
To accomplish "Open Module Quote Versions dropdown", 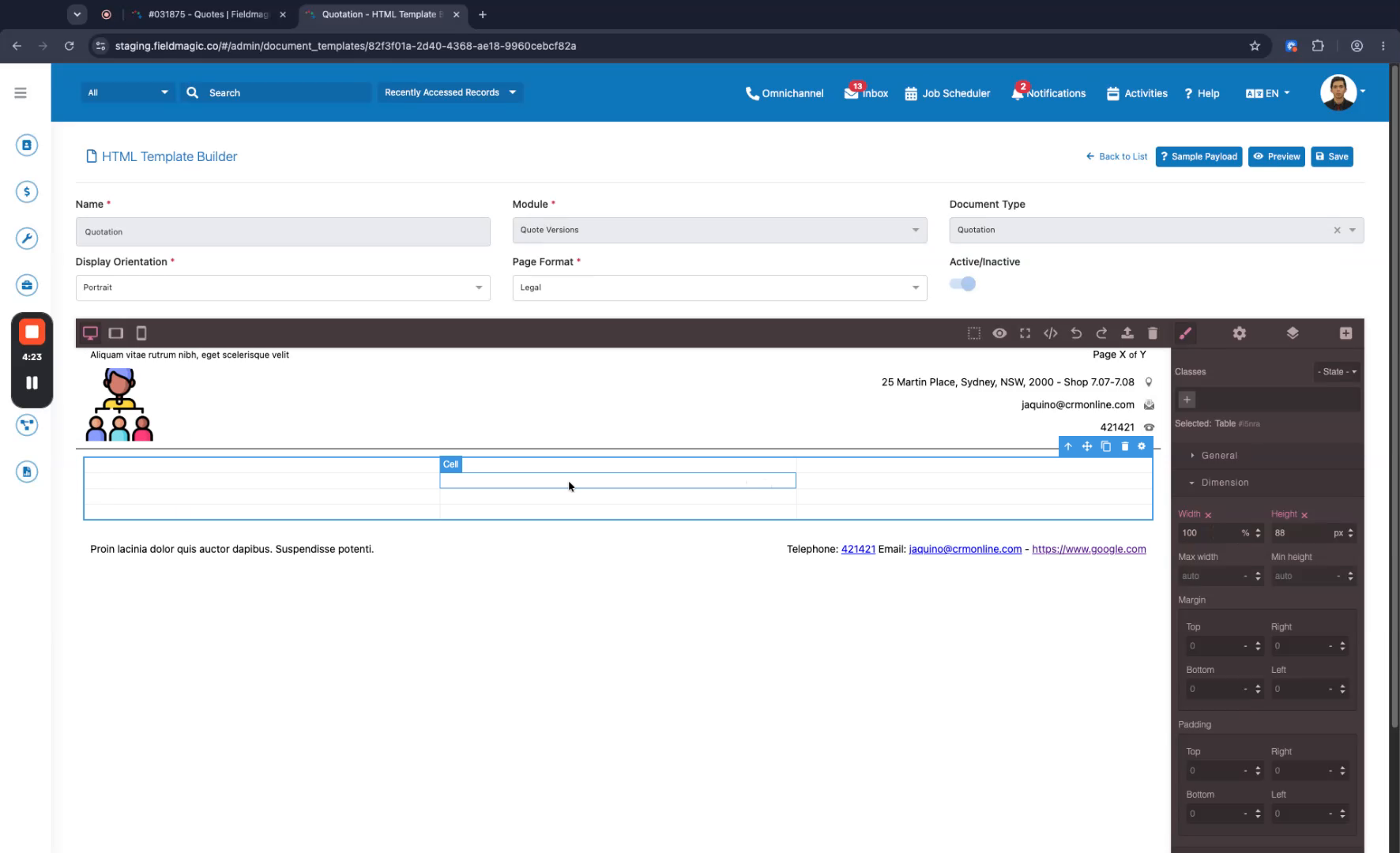I will click(x=720, y=230).
